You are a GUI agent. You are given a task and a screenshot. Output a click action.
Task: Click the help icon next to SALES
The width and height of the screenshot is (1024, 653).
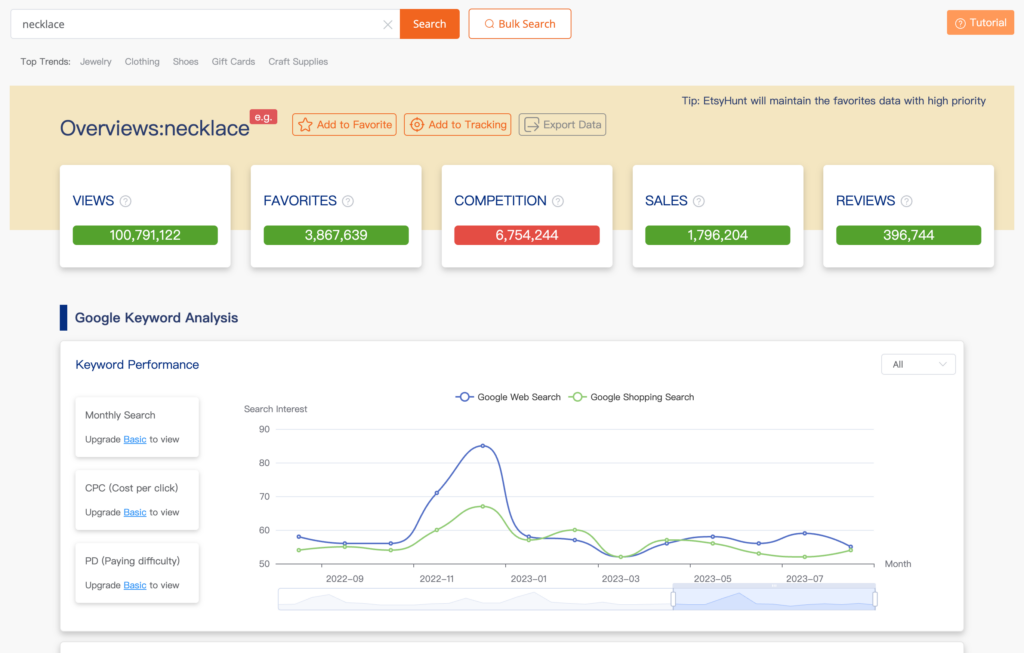[x=699, y=201]
